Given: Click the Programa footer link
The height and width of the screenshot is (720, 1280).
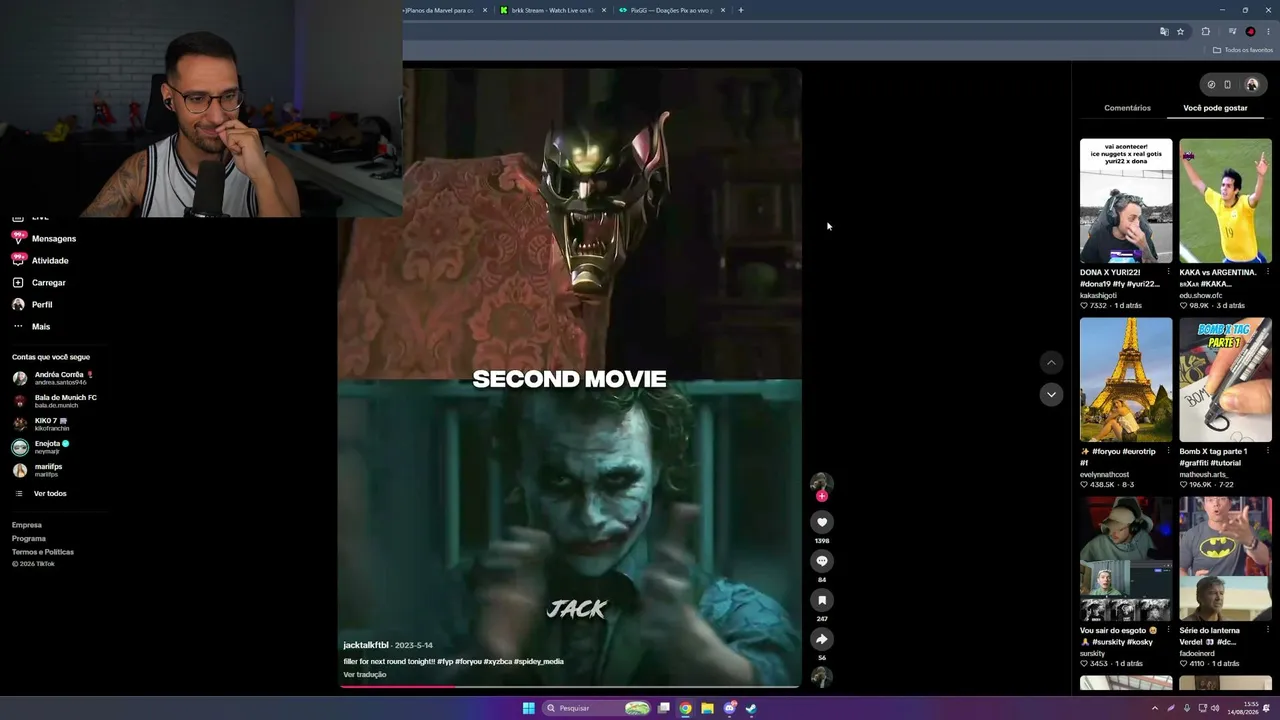Looking at the screenshot, I should point(29,538).
